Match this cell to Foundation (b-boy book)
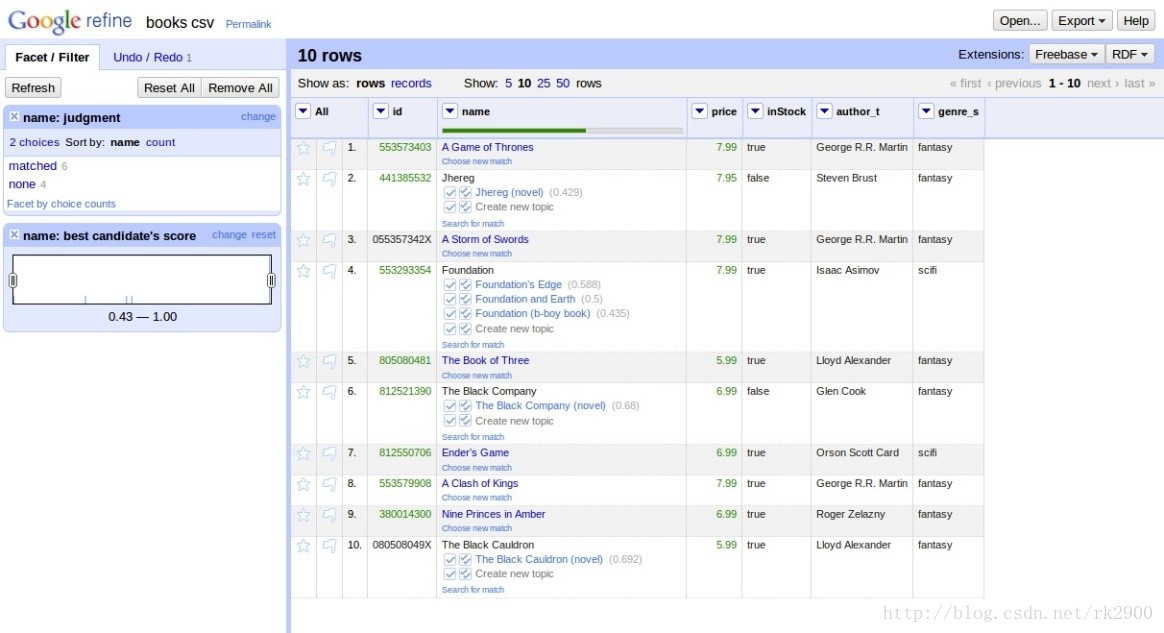 tap(450, 314)
